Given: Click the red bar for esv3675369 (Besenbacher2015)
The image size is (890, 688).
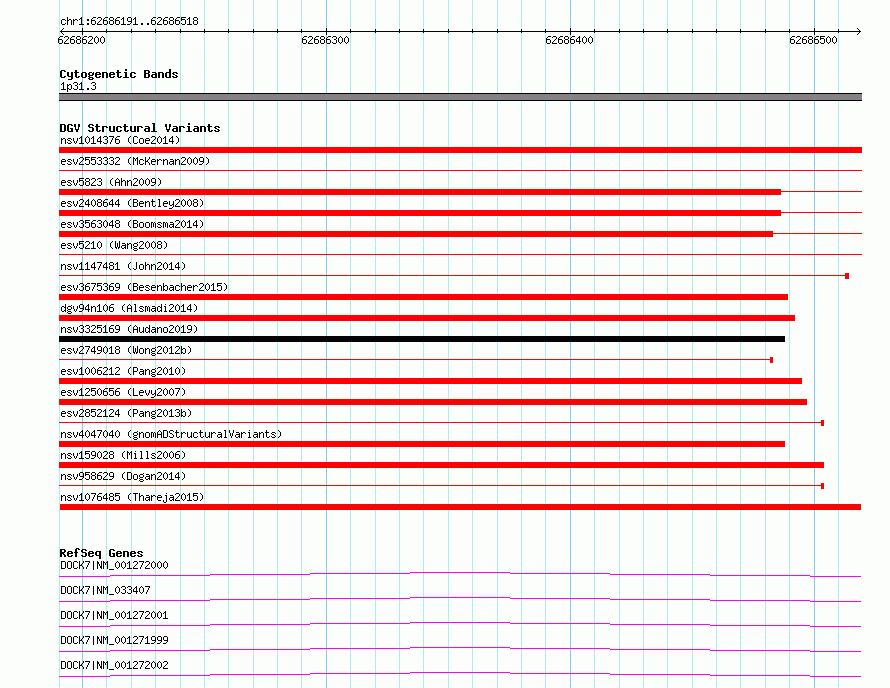Looking at the screenshot, I should (423, 297).
